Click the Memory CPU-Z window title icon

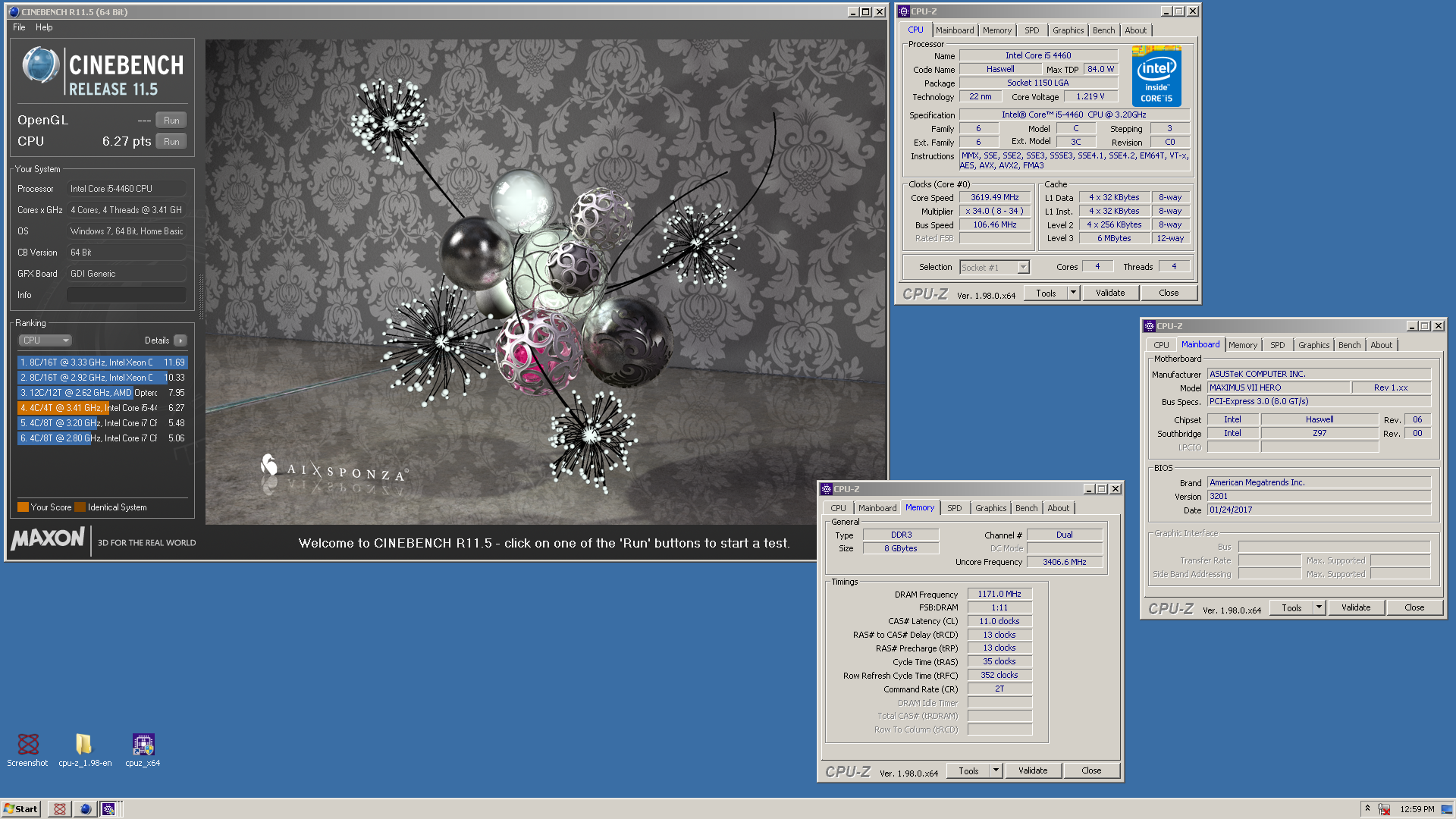(827, 489)
